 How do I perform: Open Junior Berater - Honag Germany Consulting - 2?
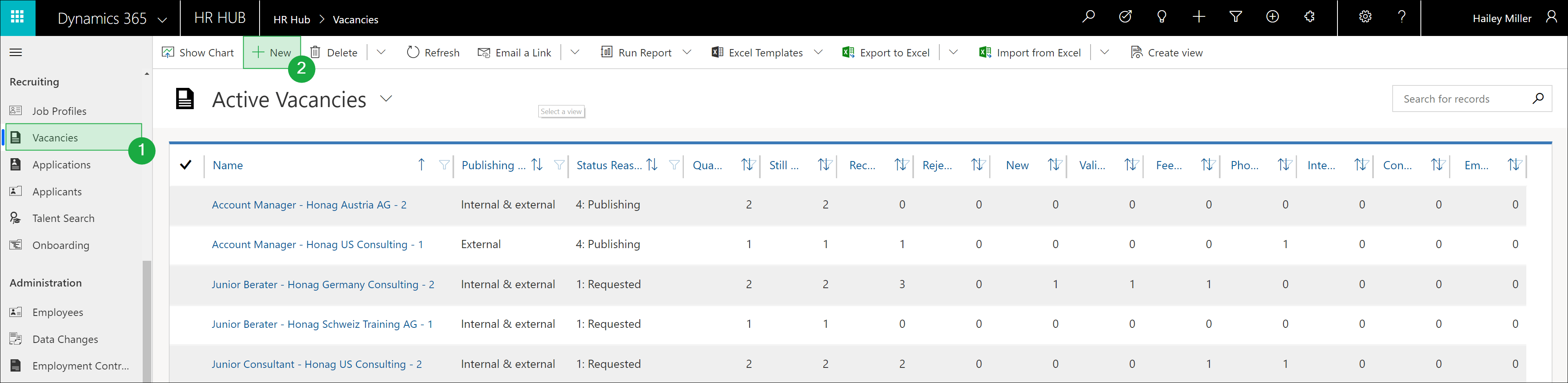(x=323, y=284)
